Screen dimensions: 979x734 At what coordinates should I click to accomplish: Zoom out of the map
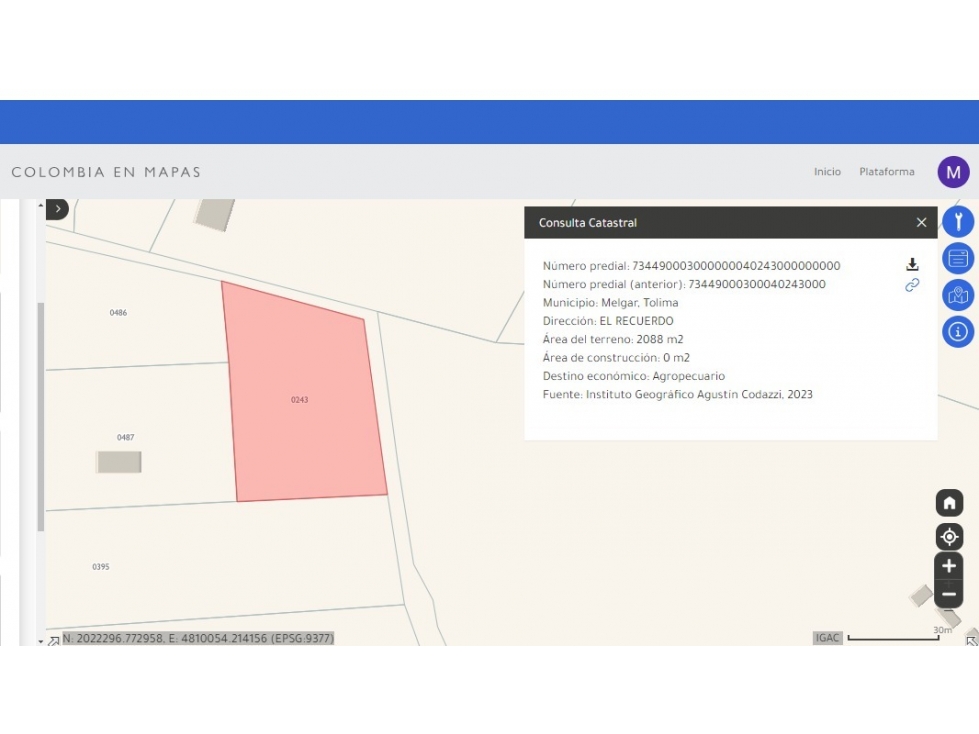pyautogui.click(x=949, y=594)
